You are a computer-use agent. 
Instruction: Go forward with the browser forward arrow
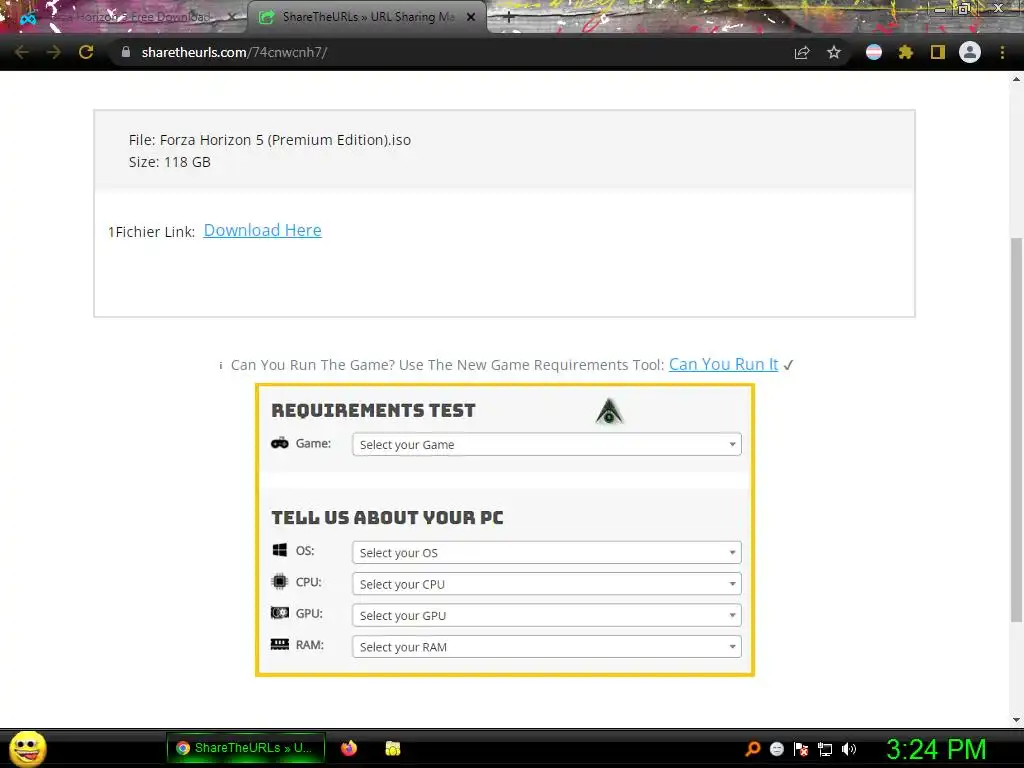(54, 52)
